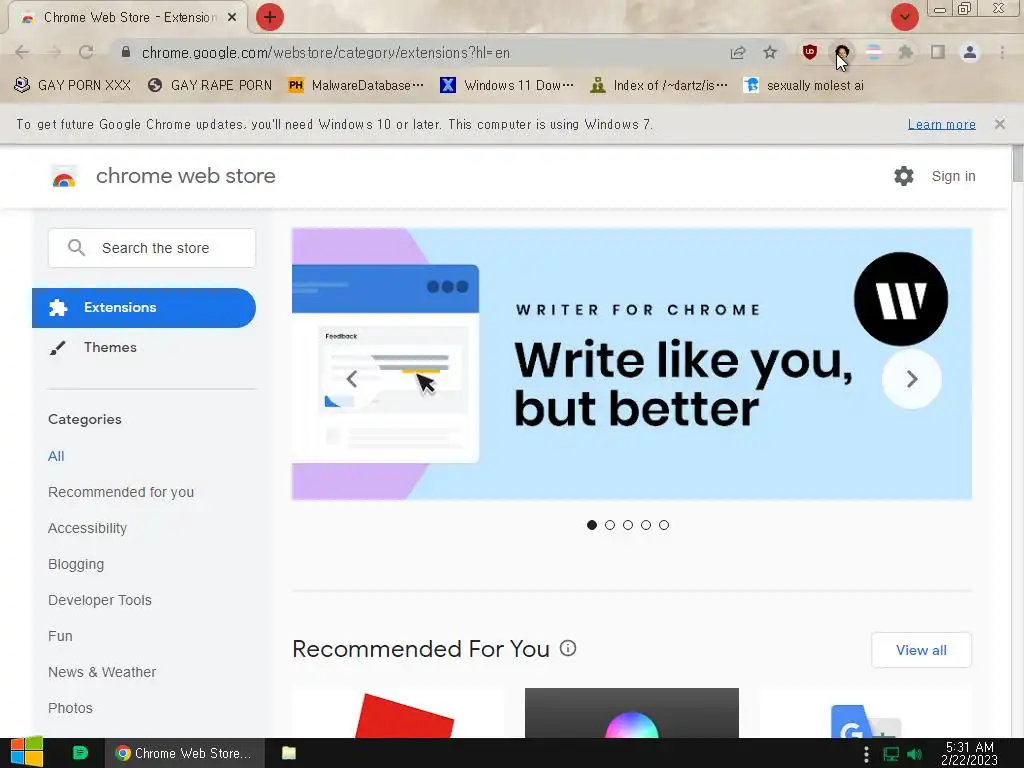Open the MalwareDatabase bookmark
Image resolution: width=1024 pixels, height=768 pixels.
pyautogui.click(x=357, y=86)
